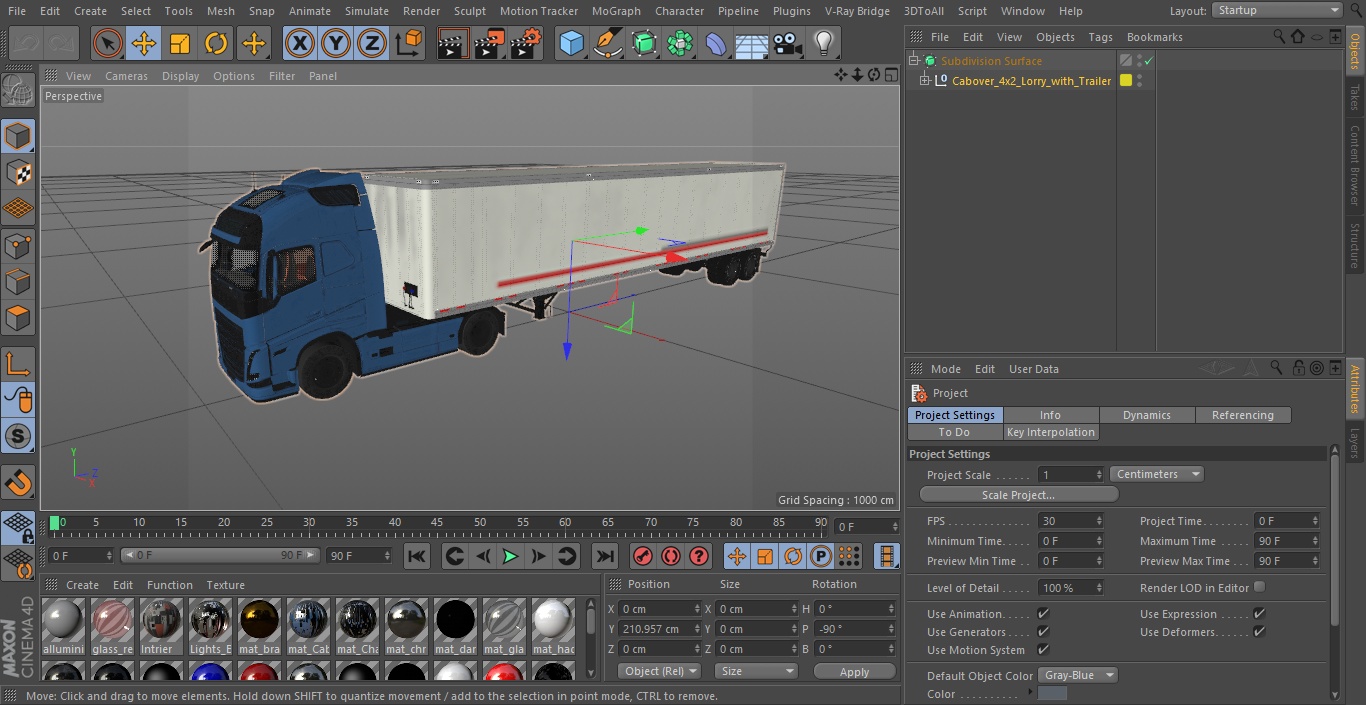Add a Subdivision Surface generator
Screen dimensions: 1366x705
pyautogui.click(x=644, y=43)
